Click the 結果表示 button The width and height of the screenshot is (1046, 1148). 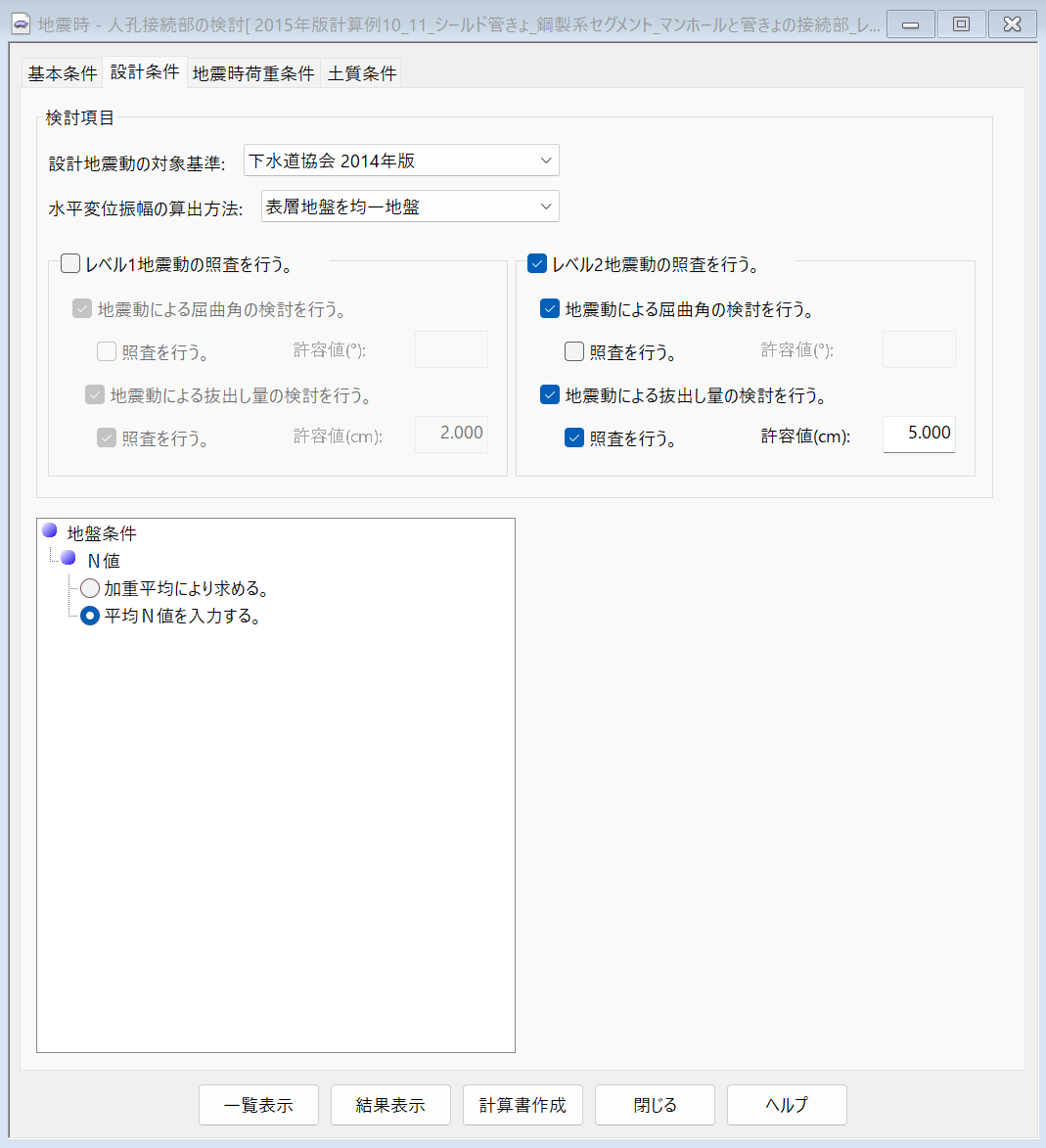coord(390,1105)
